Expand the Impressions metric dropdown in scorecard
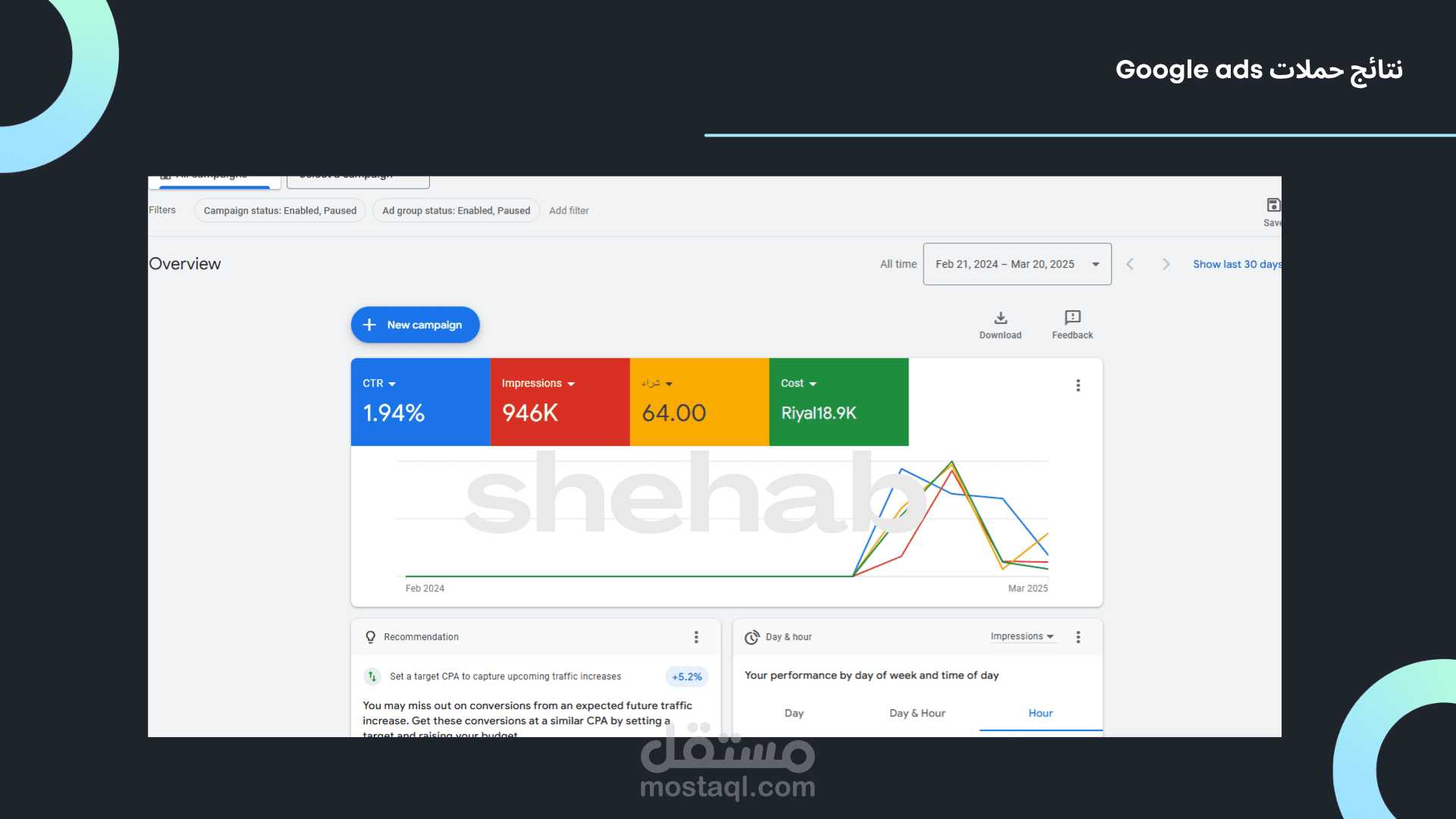1456x819 pixels. (x=538, y=383)
